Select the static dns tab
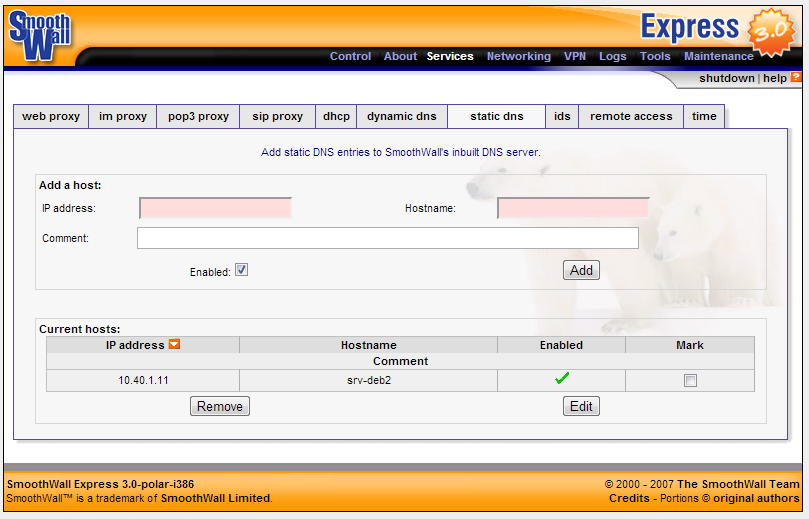 tap(497, 117)
